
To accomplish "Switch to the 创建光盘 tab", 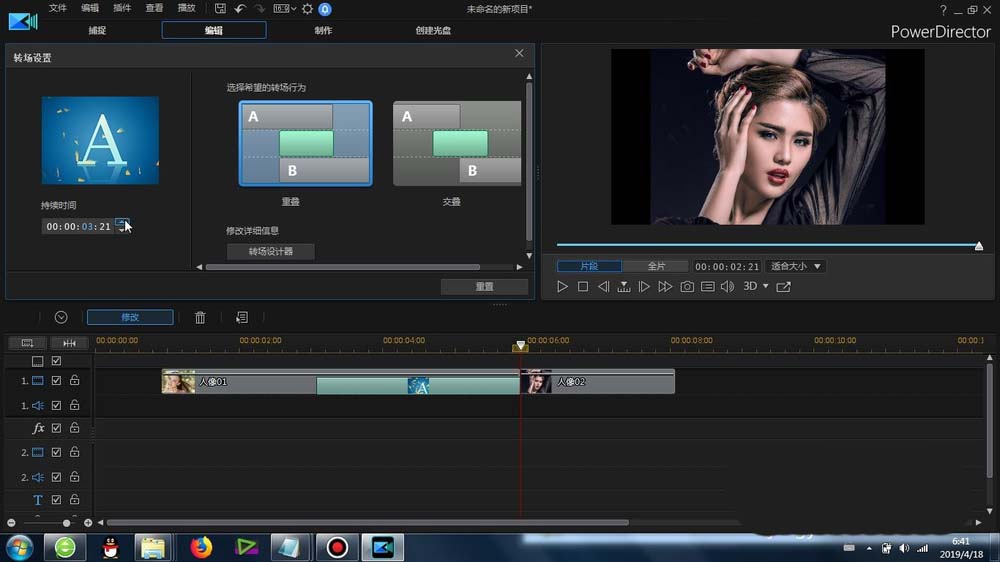I will pos(433,30).
